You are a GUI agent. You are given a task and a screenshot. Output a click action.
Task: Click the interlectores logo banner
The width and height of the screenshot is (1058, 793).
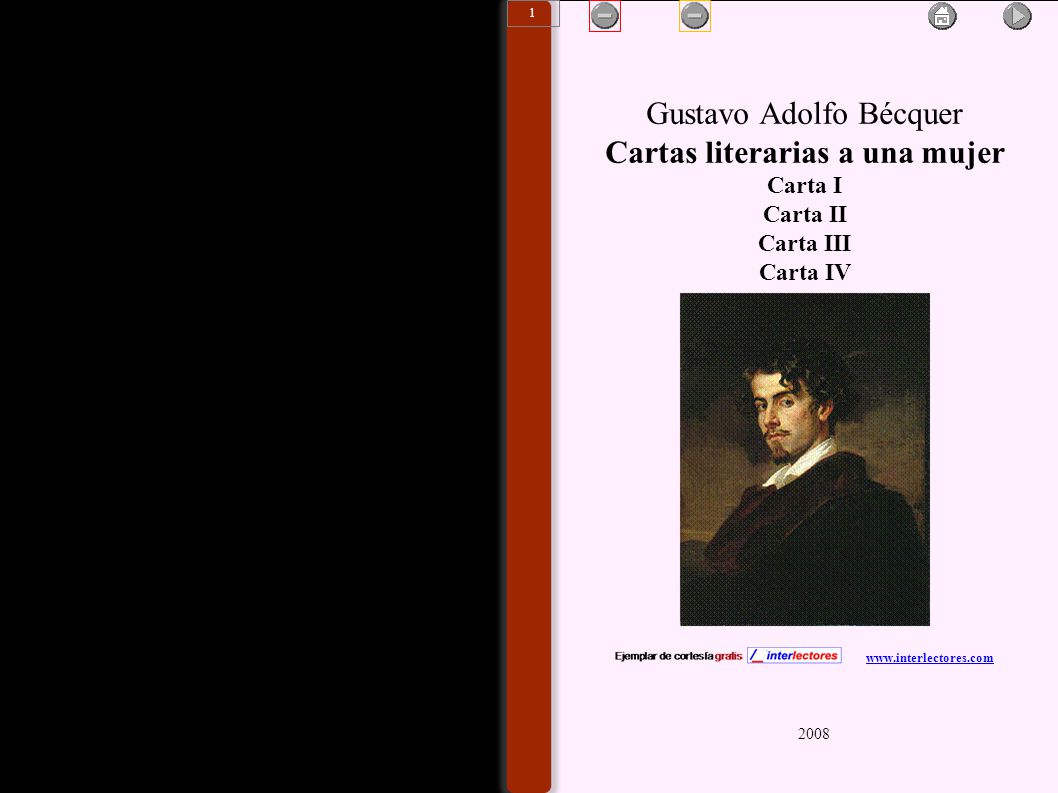click(x=794, y=655)
